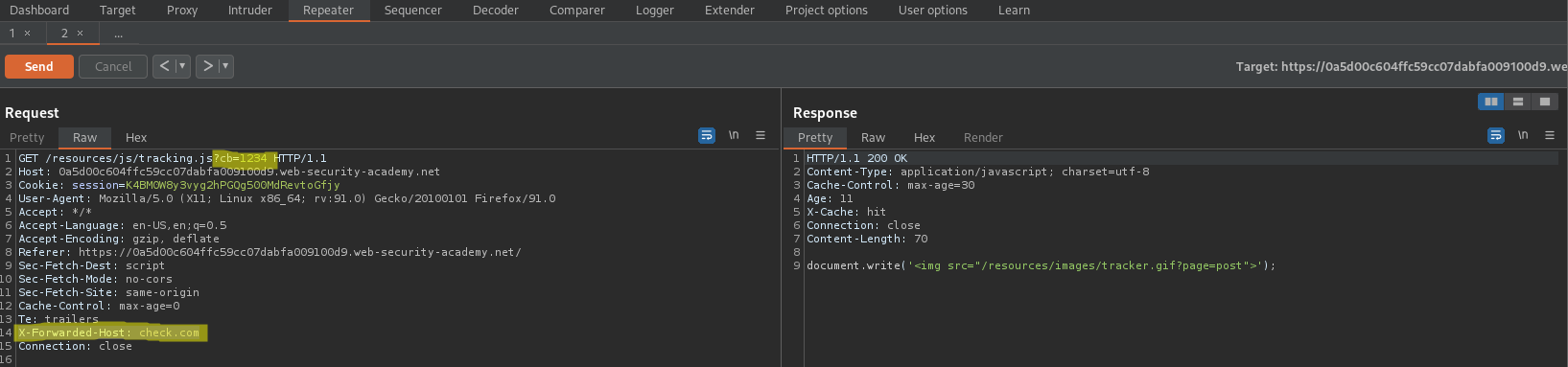Click the Age: 11 response header
Image resolution: width=1568 pixels, height=367 pixels.
[830, 198]
